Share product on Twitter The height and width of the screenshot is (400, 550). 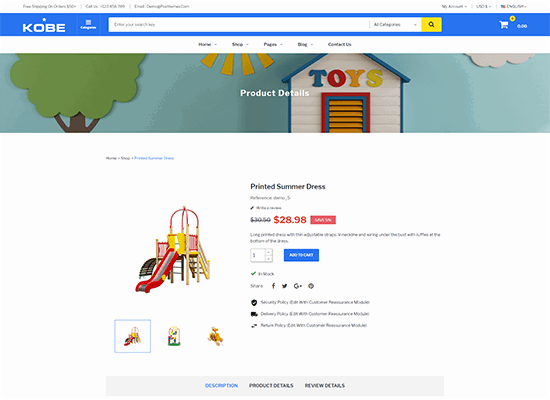[x=284, y=286]
